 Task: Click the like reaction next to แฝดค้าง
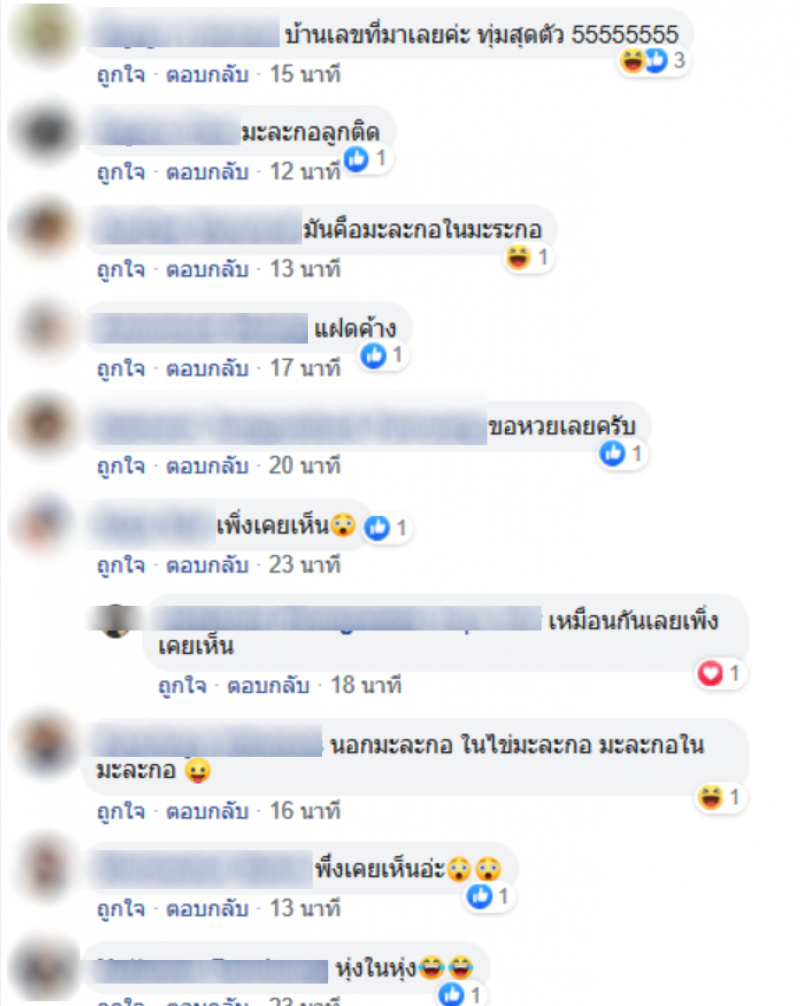pos(383,355)
